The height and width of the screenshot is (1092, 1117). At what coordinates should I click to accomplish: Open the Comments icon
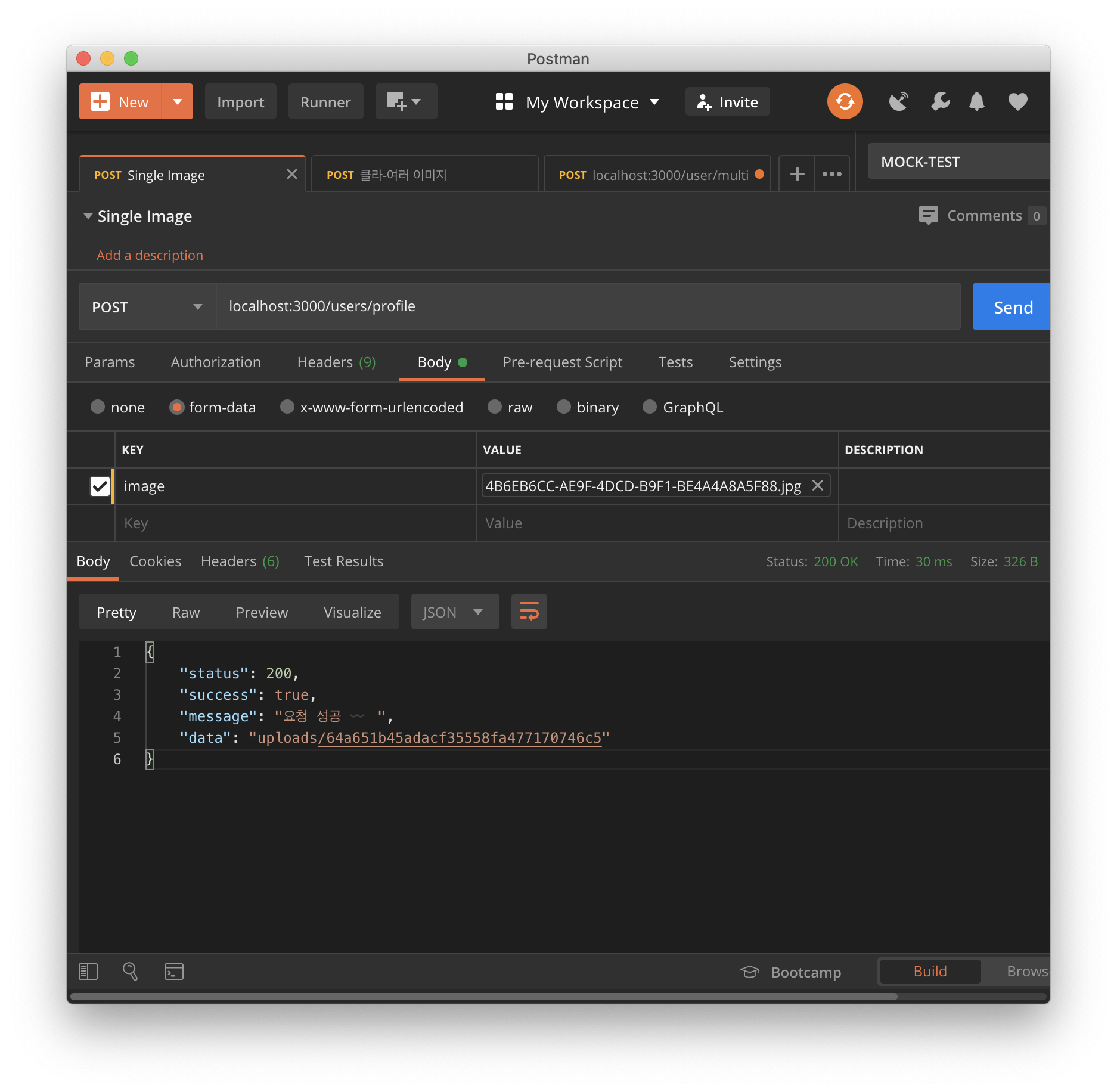click(x=928, y=215)
